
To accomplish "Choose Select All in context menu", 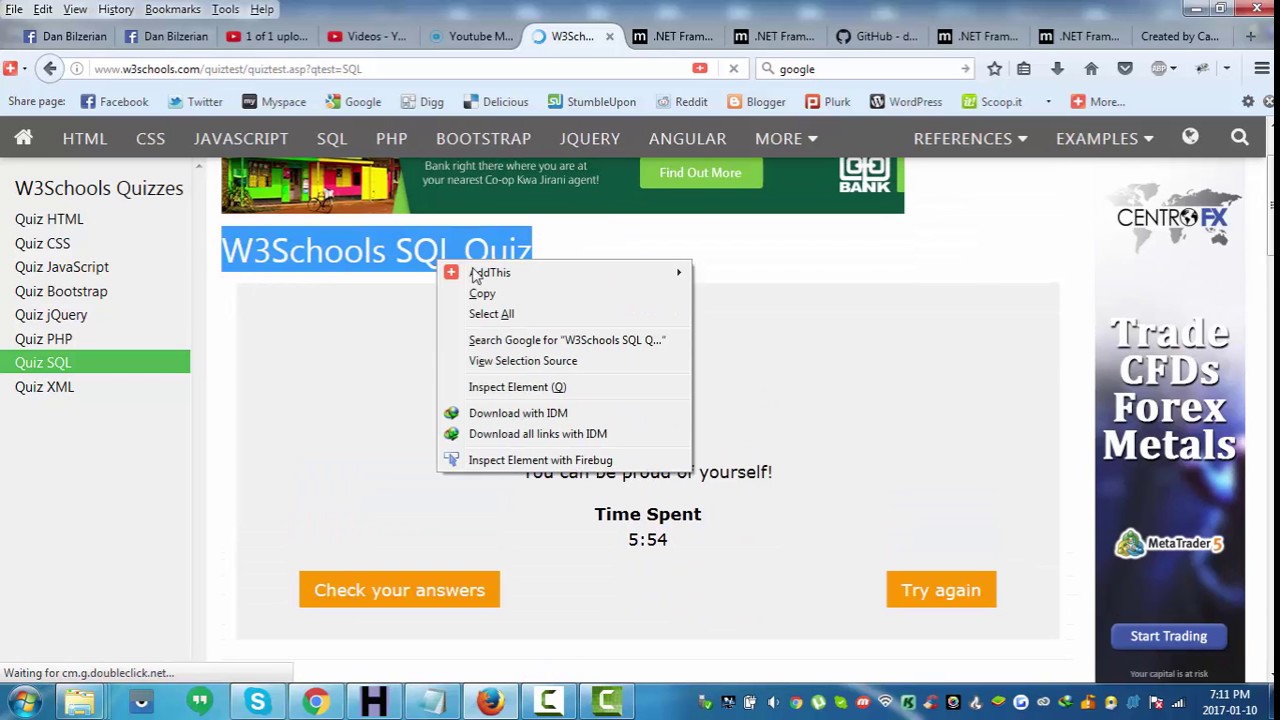I will point(565,314).
